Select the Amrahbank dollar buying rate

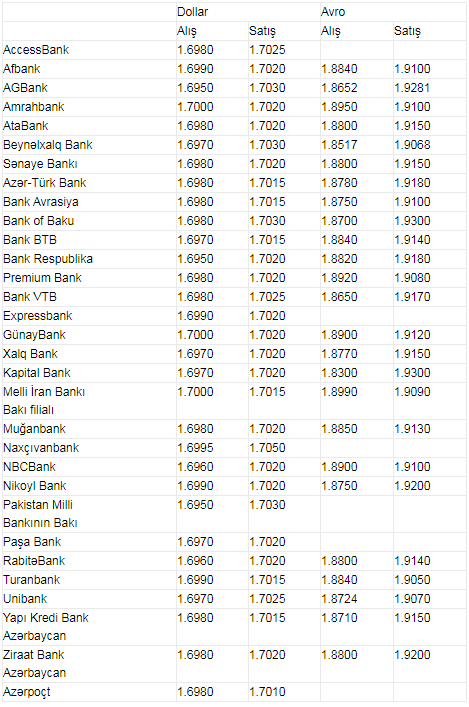[195, 106]
